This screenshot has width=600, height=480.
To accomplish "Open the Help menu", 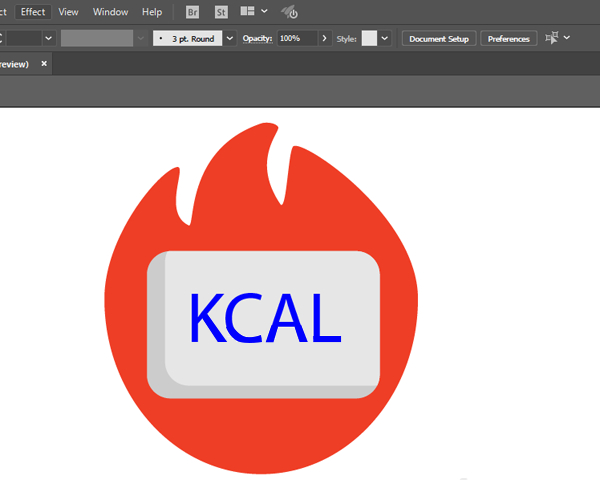I will pos(152,12).
